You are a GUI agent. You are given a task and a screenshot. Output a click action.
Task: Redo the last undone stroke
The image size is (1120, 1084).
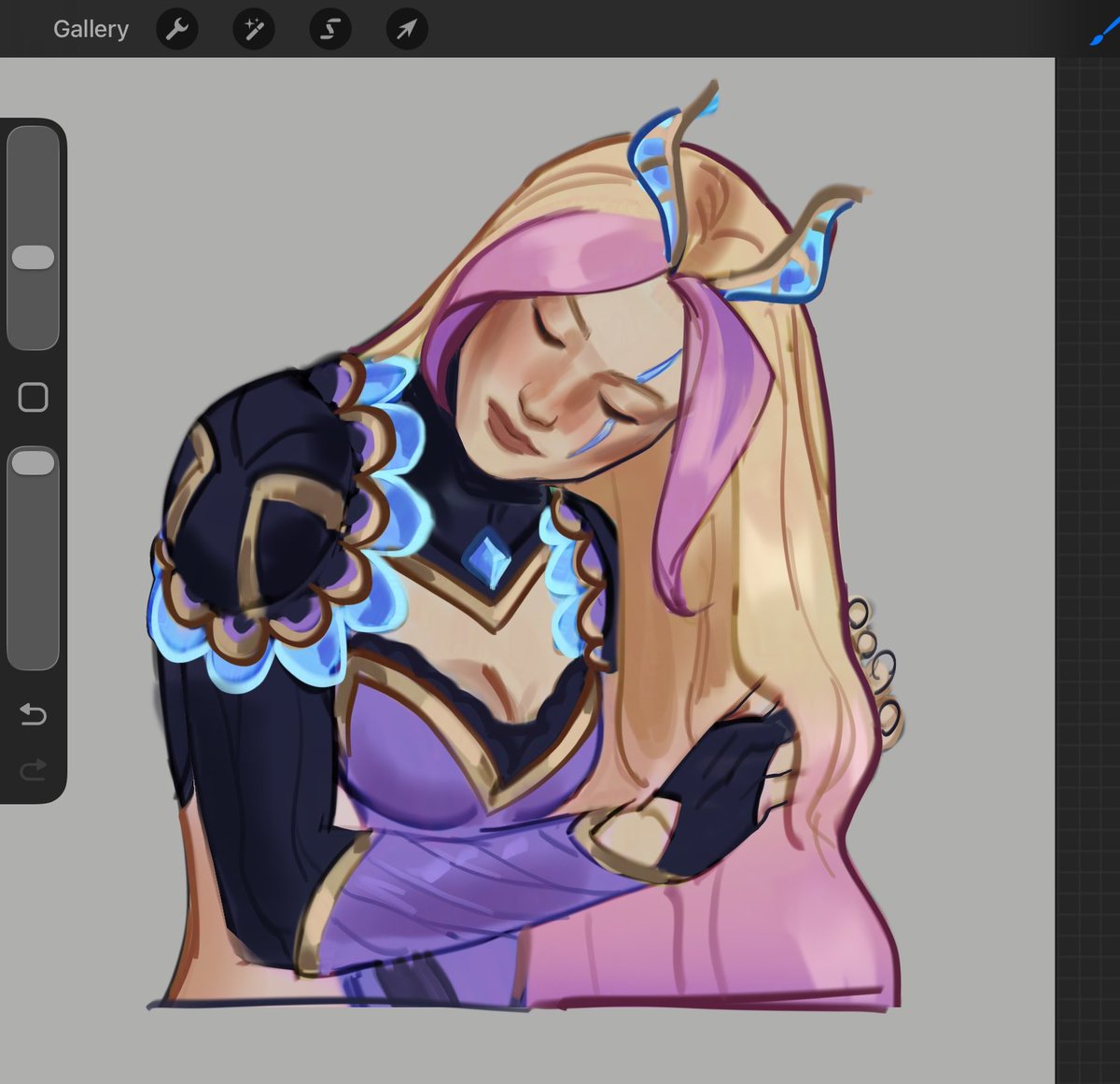pyautogui.click(x=33, y=770)
